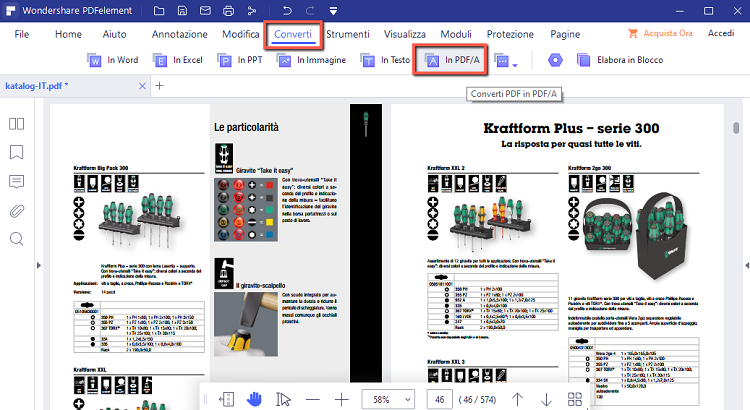
Task: Toggle page fit width icon in bottom bar
Action: pos(226,399)
